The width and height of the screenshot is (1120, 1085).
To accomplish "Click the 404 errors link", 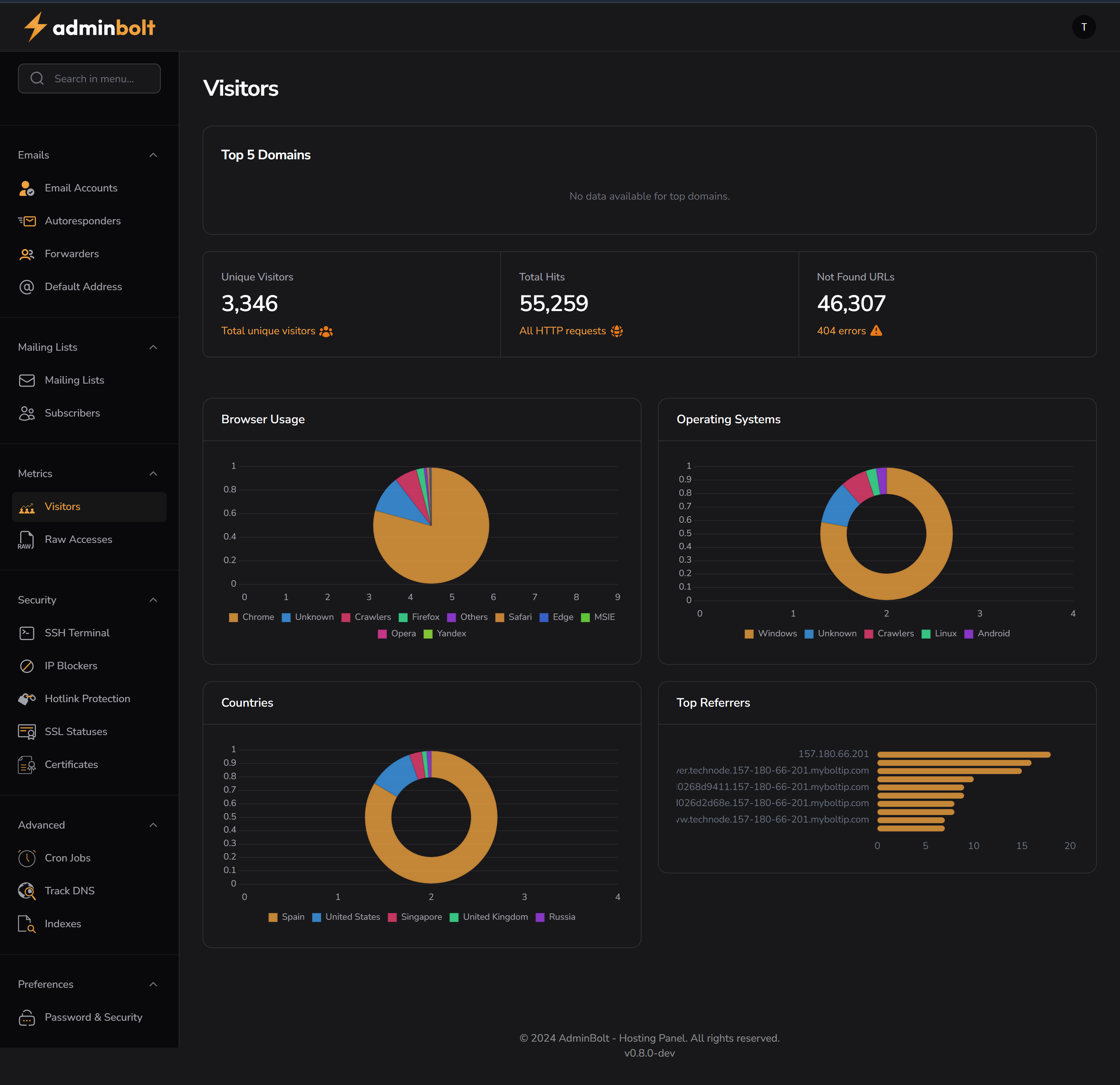I will 841,331.
